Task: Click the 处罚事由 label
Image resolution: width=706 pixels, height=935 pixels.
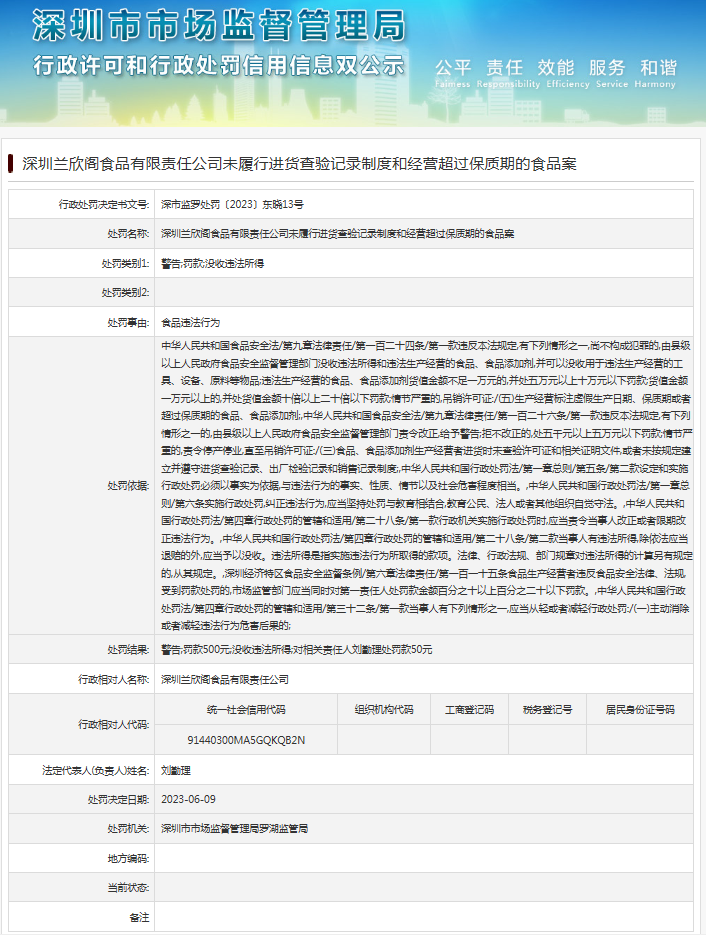Action: pos(128,322)
